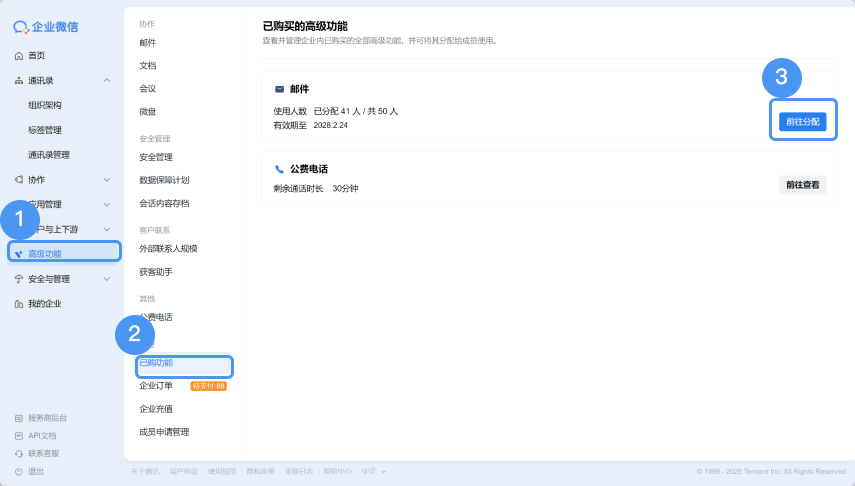Click the API文档 icon
Viewport: 855px width, 486px height.
pos(19,436)
